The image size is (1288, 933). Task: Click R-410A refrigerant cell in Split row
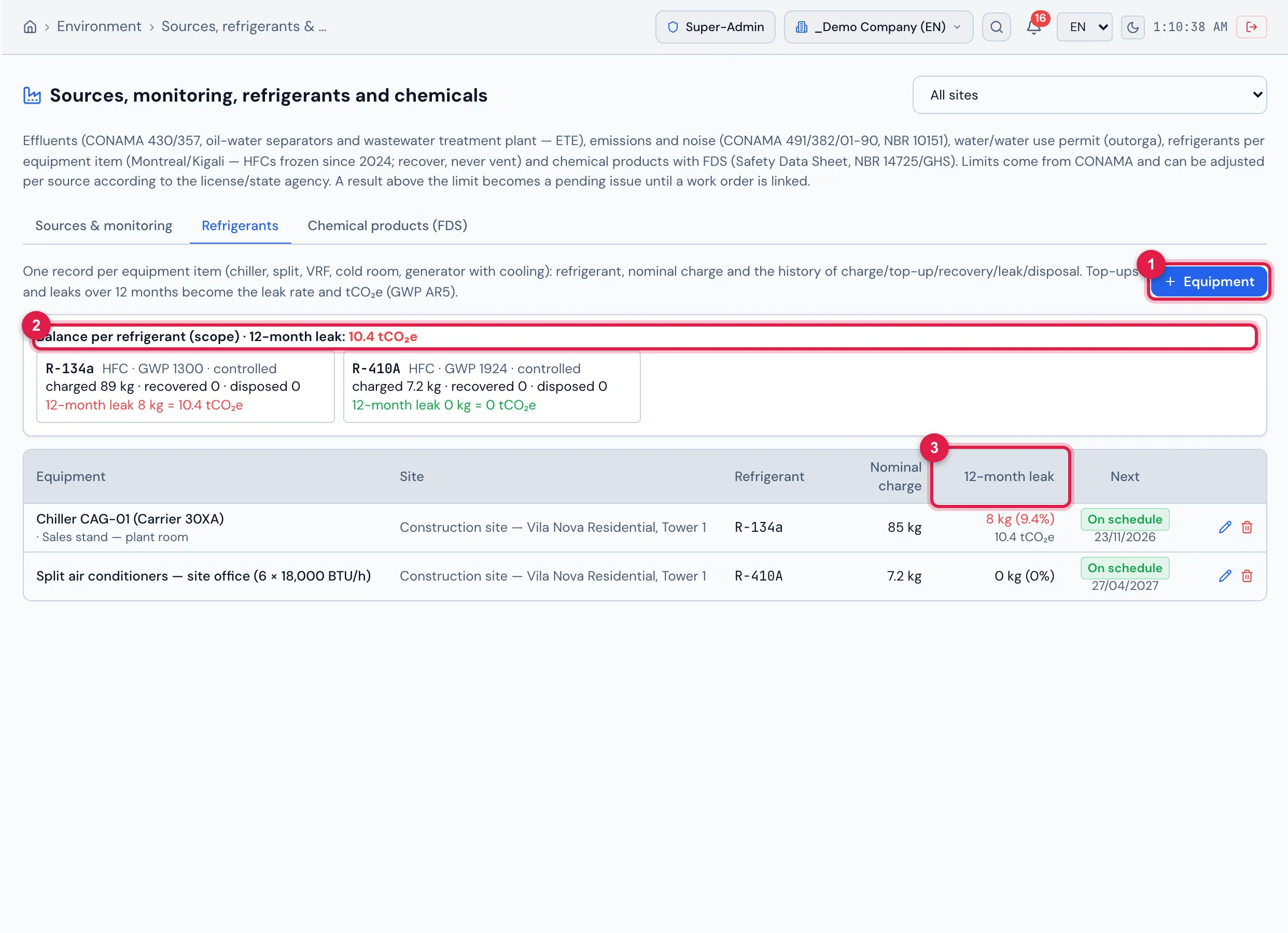pos(758,576)
